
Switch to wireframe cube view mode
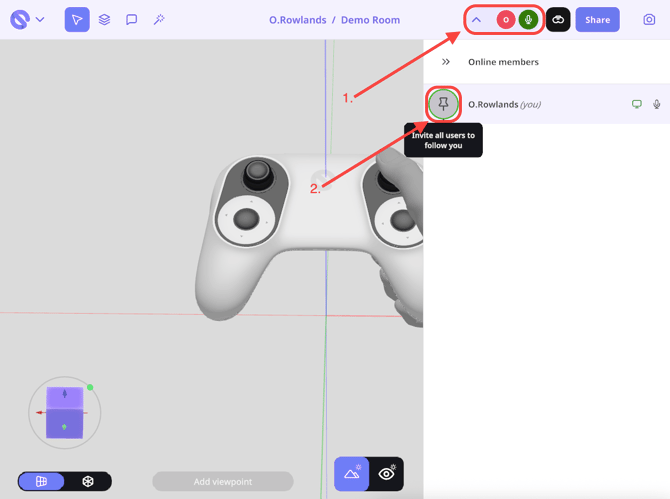[x=88, y=481]
